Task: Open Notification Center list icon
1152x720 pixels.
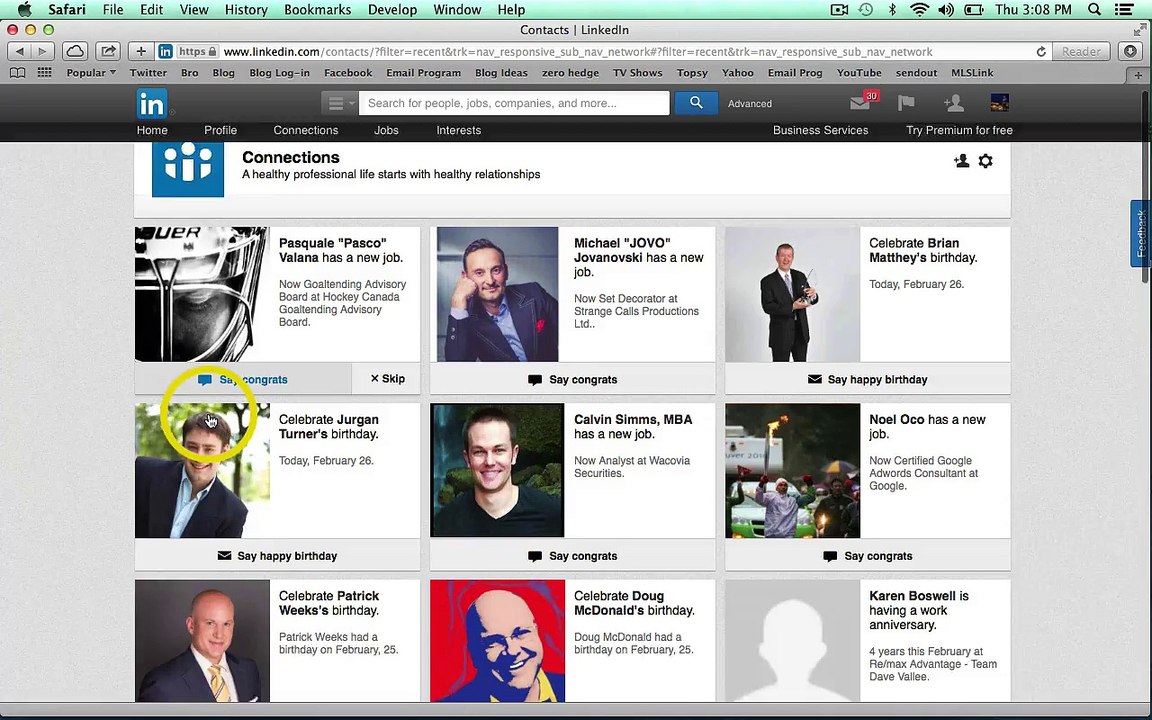Action: [1124, 10]
